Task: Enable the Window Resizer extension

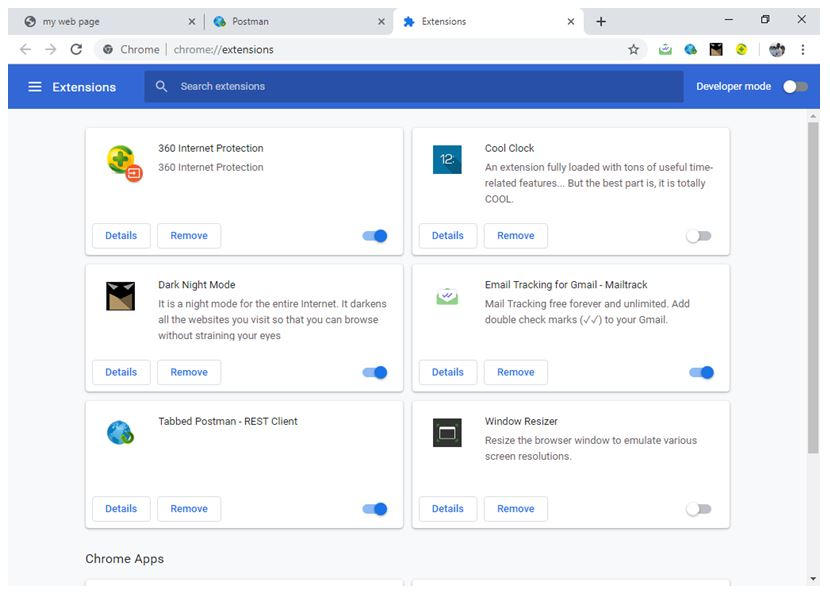Action: pos(699,509)
